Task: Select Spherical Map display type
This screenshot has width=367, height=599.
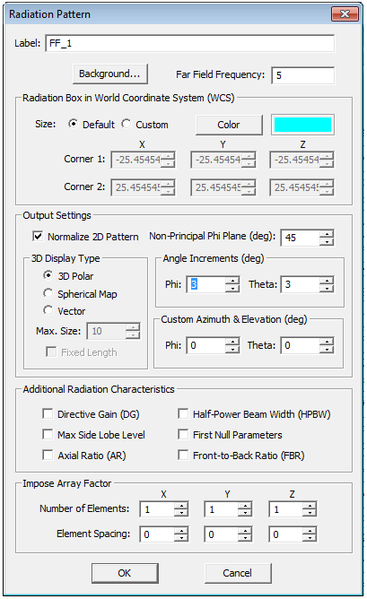Action: (48, 293)
